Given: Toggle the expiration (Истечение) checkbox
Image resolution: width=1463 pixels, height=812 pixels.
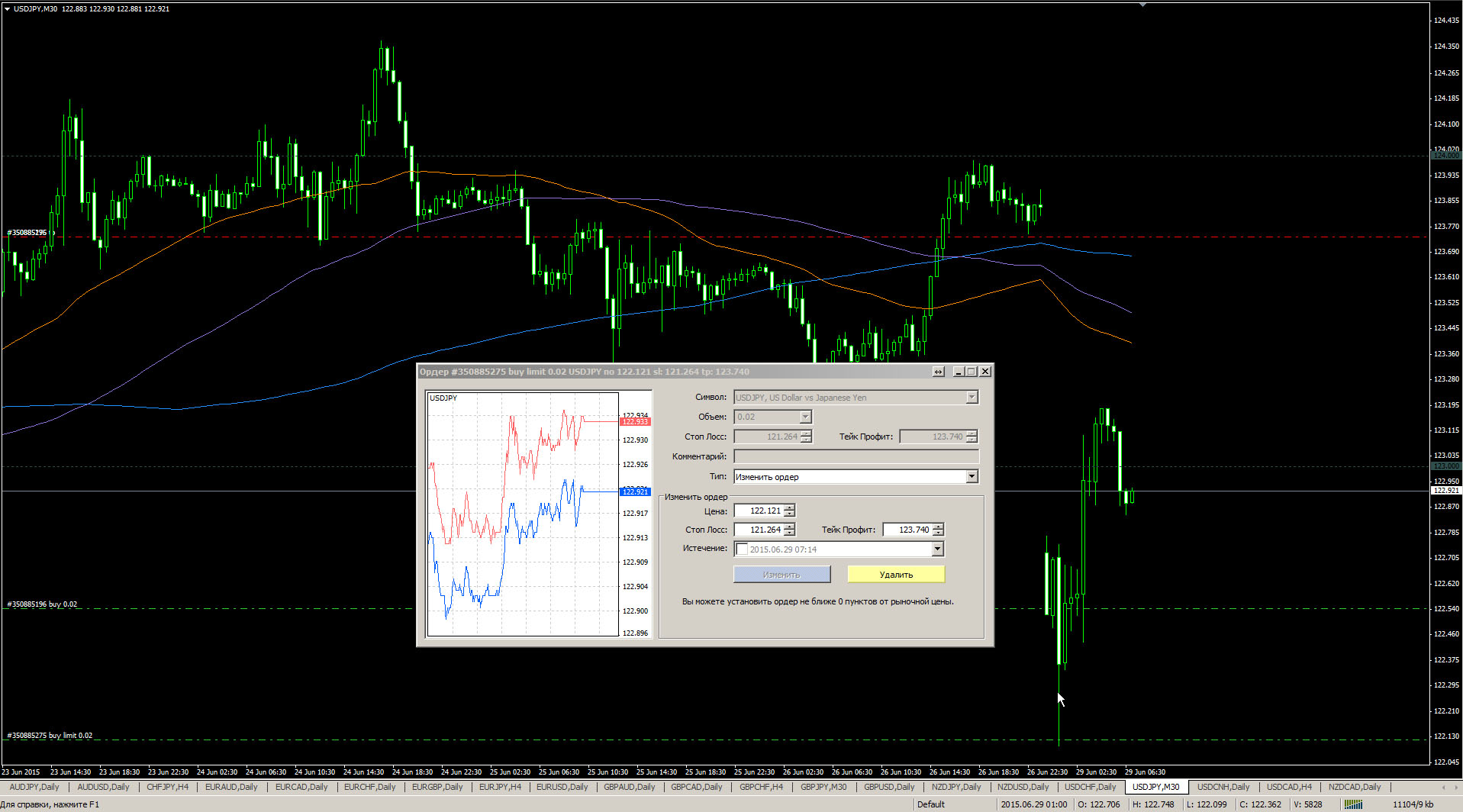Looking at the screenshot, I should [742, 549].
